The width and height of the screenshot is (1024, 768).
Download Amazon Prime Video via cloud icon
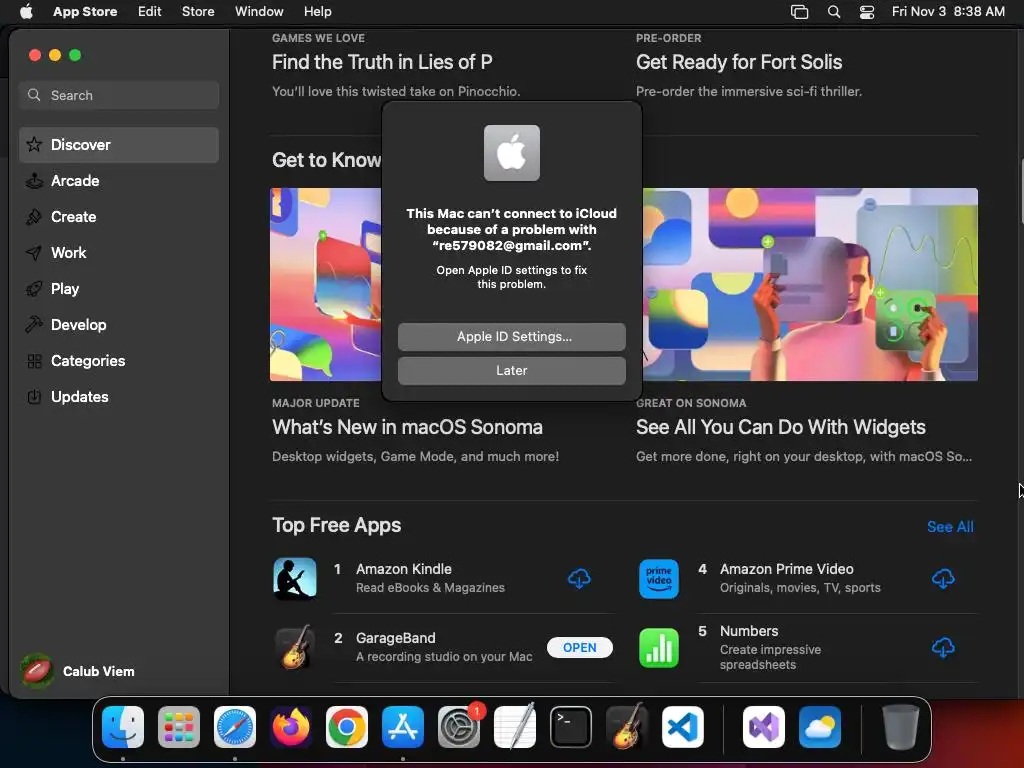[943, 579]
